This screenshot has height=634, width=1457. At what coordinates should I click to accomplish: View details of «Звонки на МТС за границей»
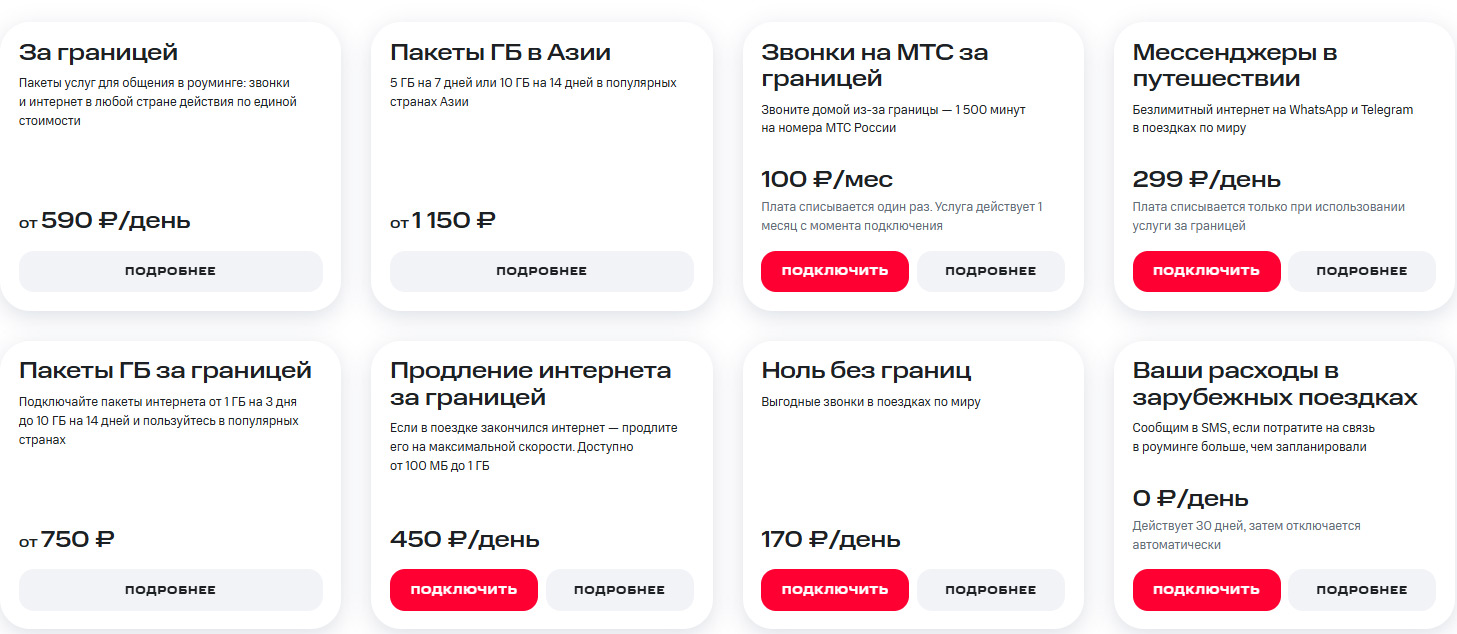990,271
